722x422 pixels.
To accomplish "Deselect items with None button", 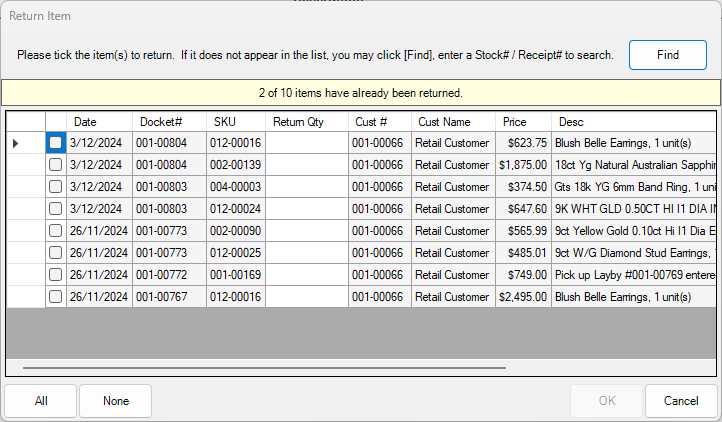I will tap(116, 401).
